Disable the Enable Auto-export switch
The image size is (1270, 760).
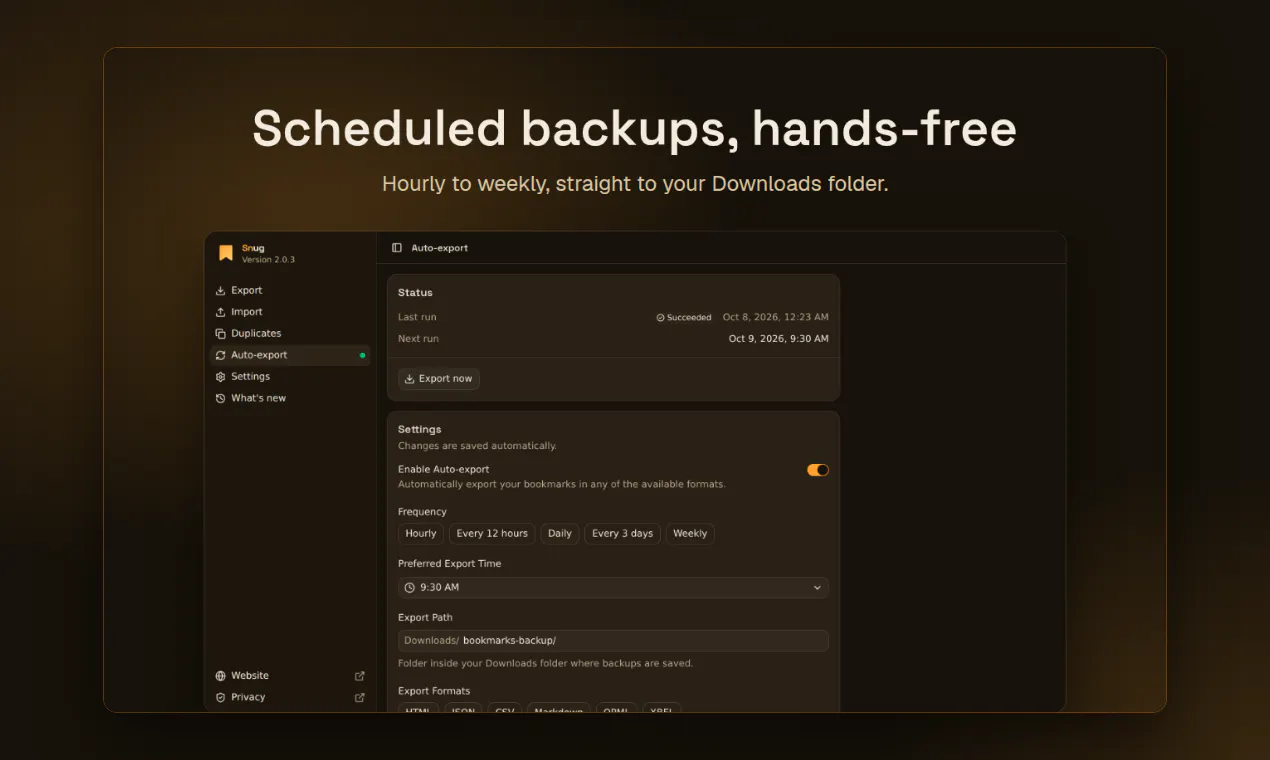click(x=818, y=470)
